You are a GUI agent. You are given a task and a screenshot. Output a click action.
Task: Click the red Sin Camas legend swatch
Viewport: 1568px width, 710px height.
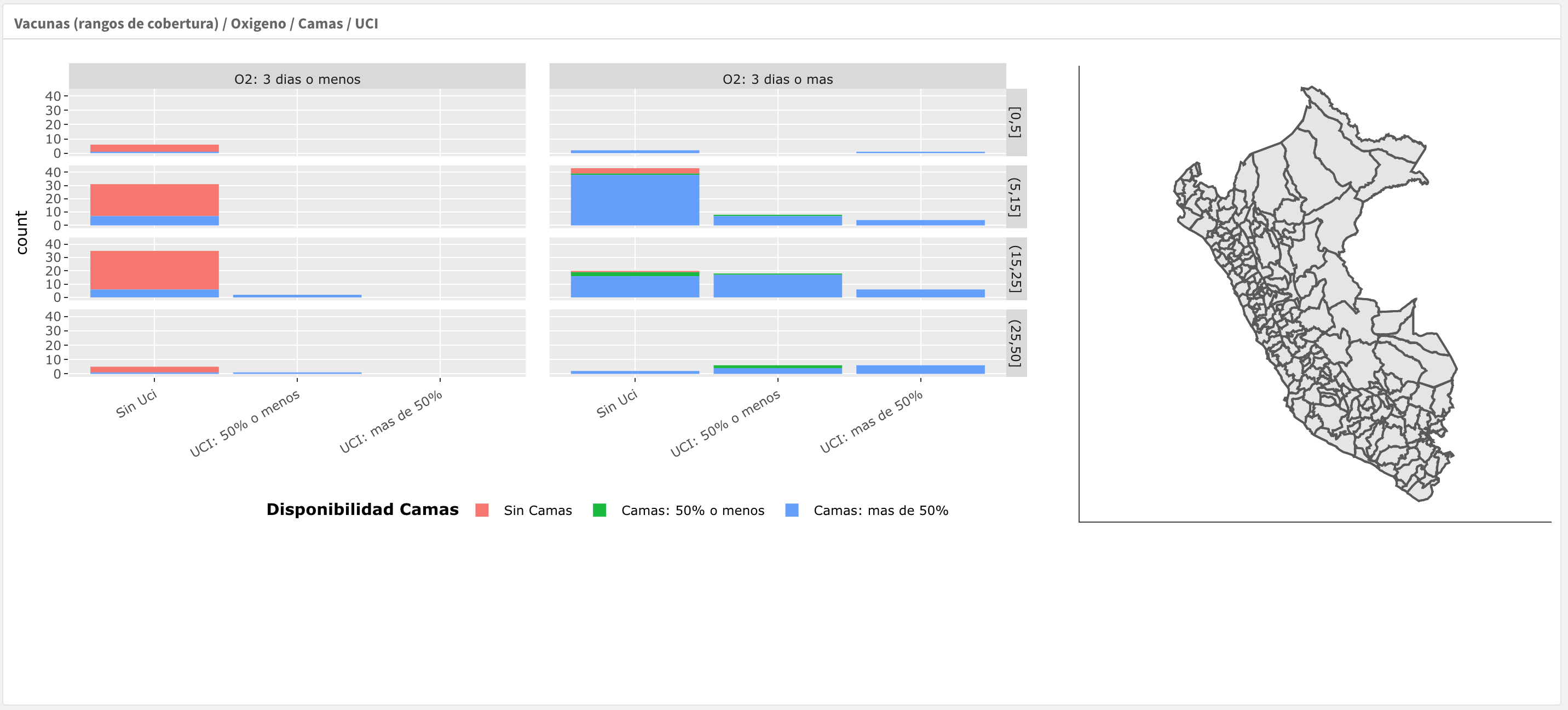(483, 510)
